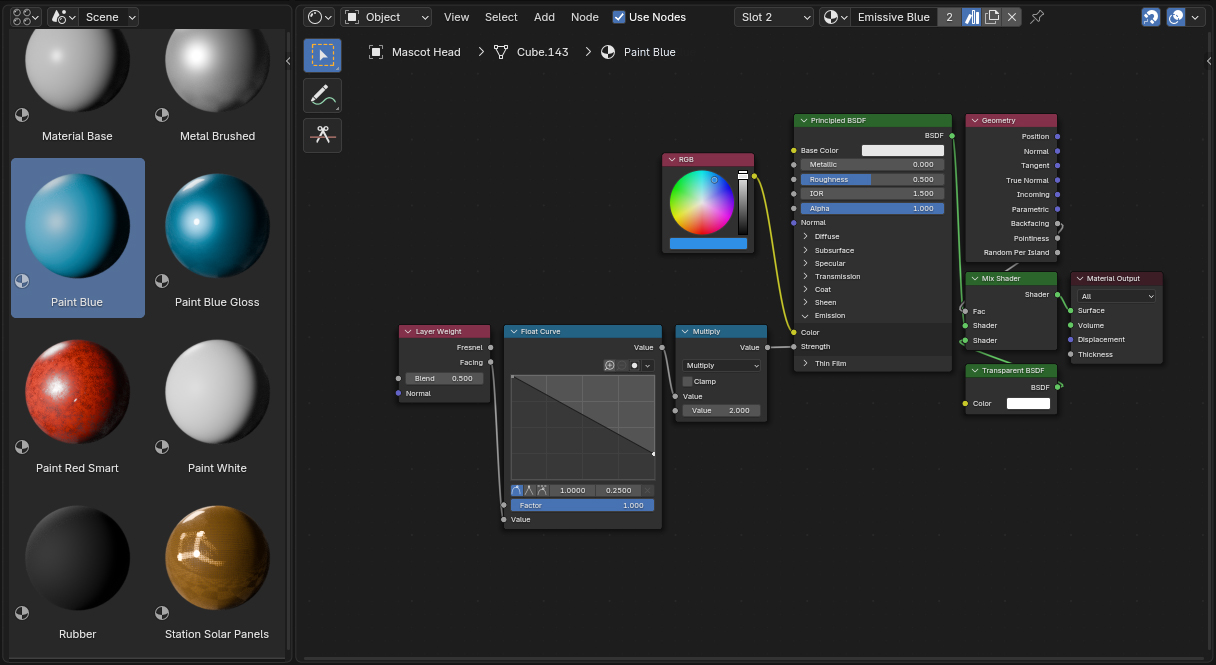Set the curve handle type to Auto Clamped
1216x665 pixels.
coord(542,490)
